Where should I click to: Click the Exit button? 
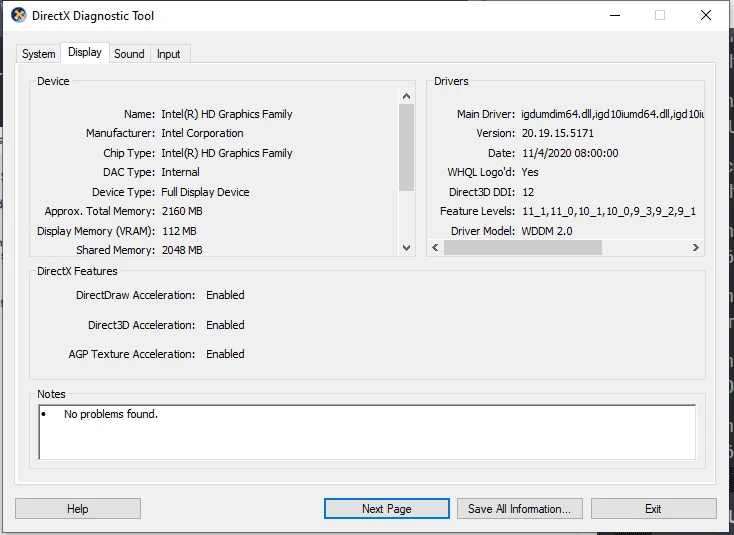tap(653, 509)
